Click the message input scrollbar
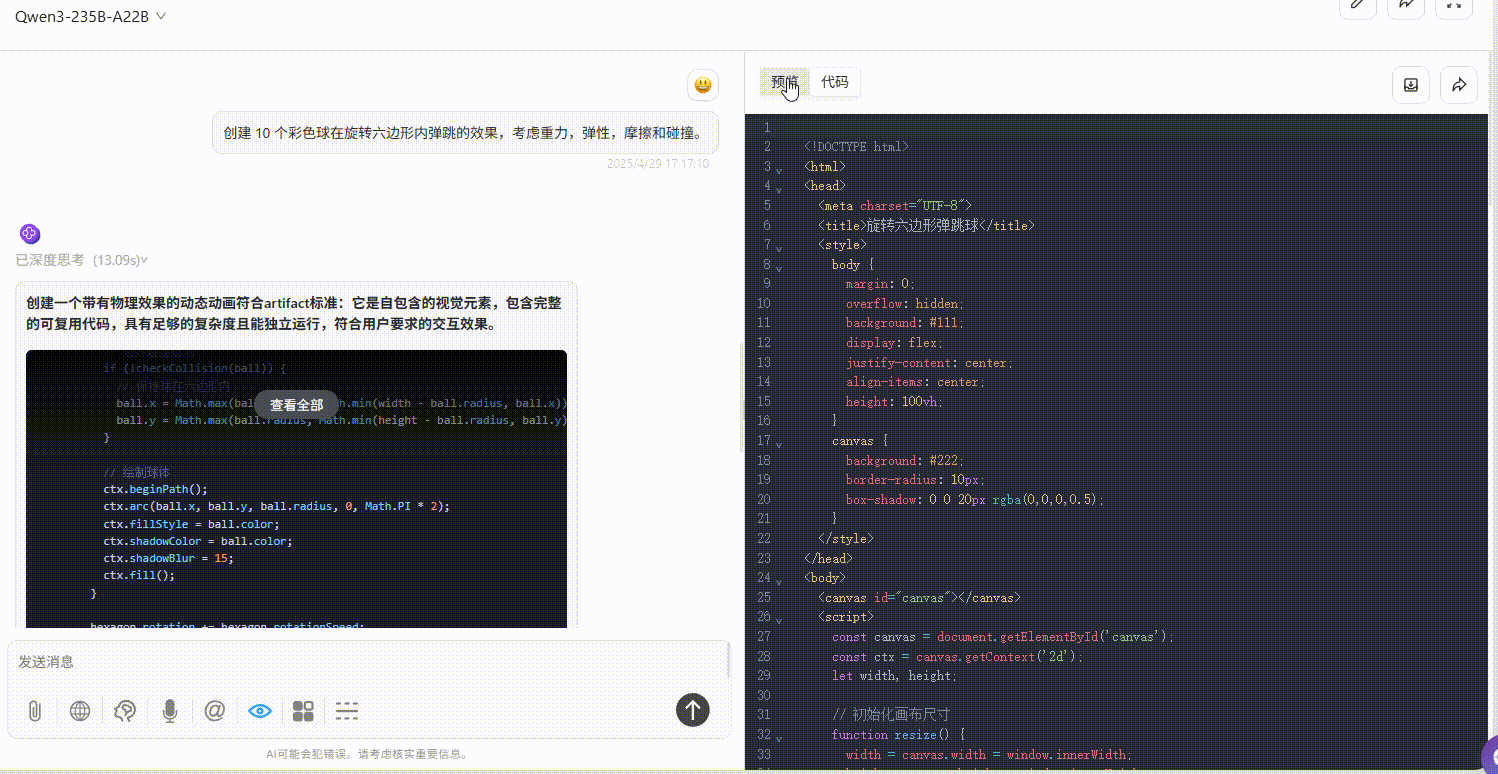The height and width of the screenshot is (774, 1498). tap(728, 661)
